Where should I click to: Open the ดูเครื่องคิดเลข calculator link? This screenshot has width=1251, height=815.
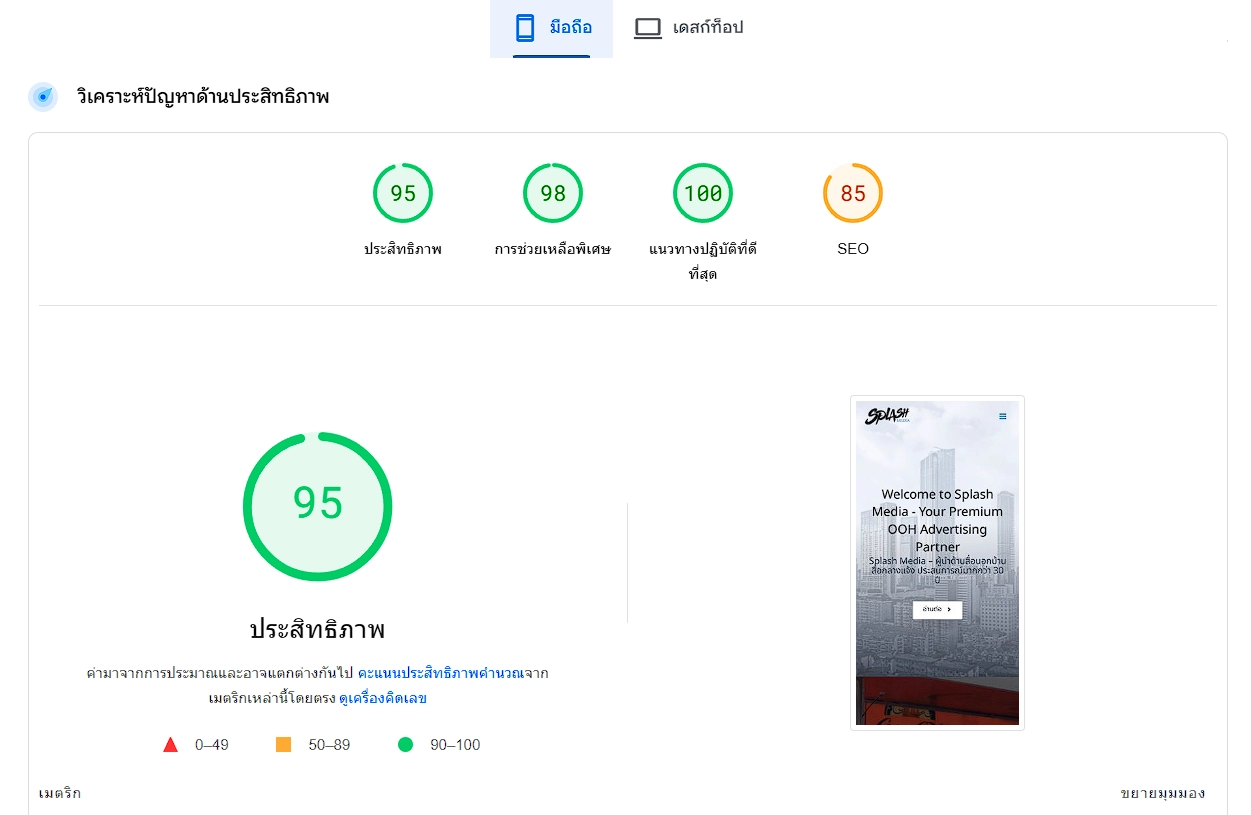pyautogui.click(x=383, y=698)
